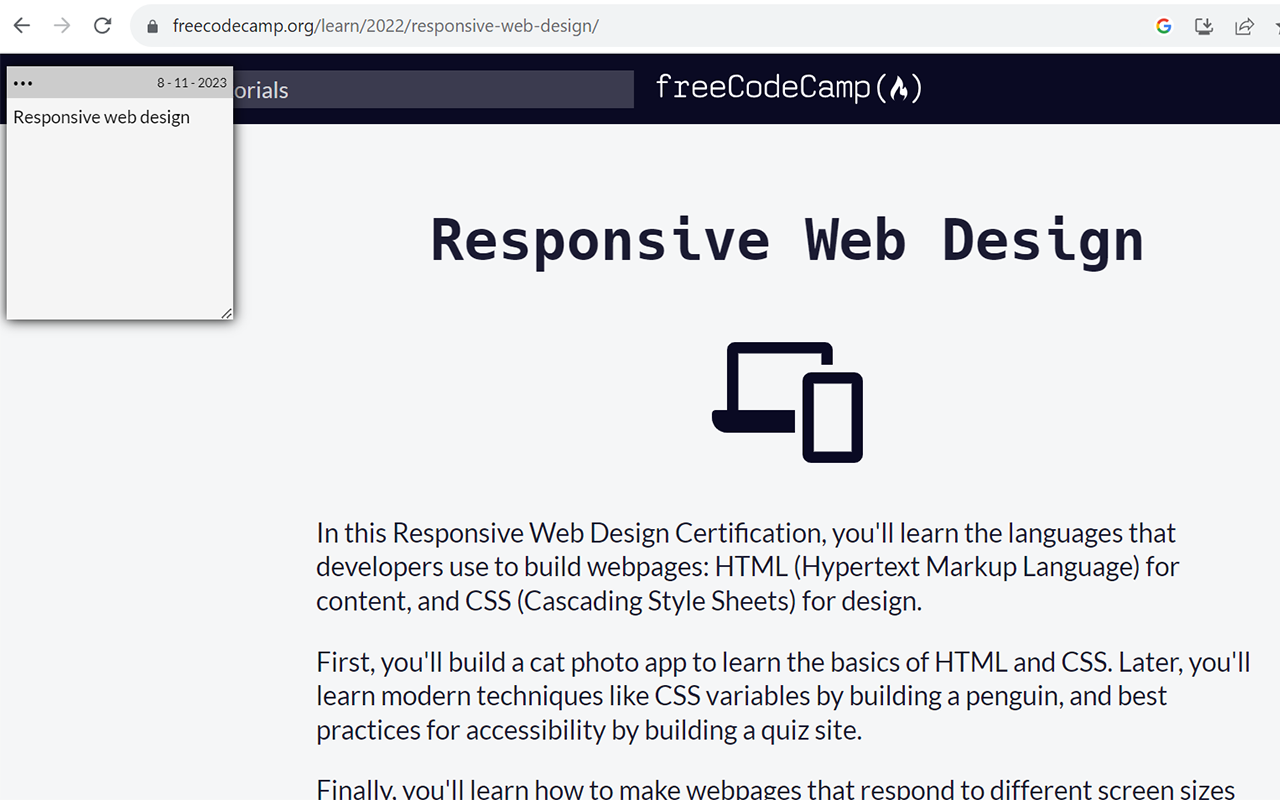Click the Google icon in the address bar

1164,26
